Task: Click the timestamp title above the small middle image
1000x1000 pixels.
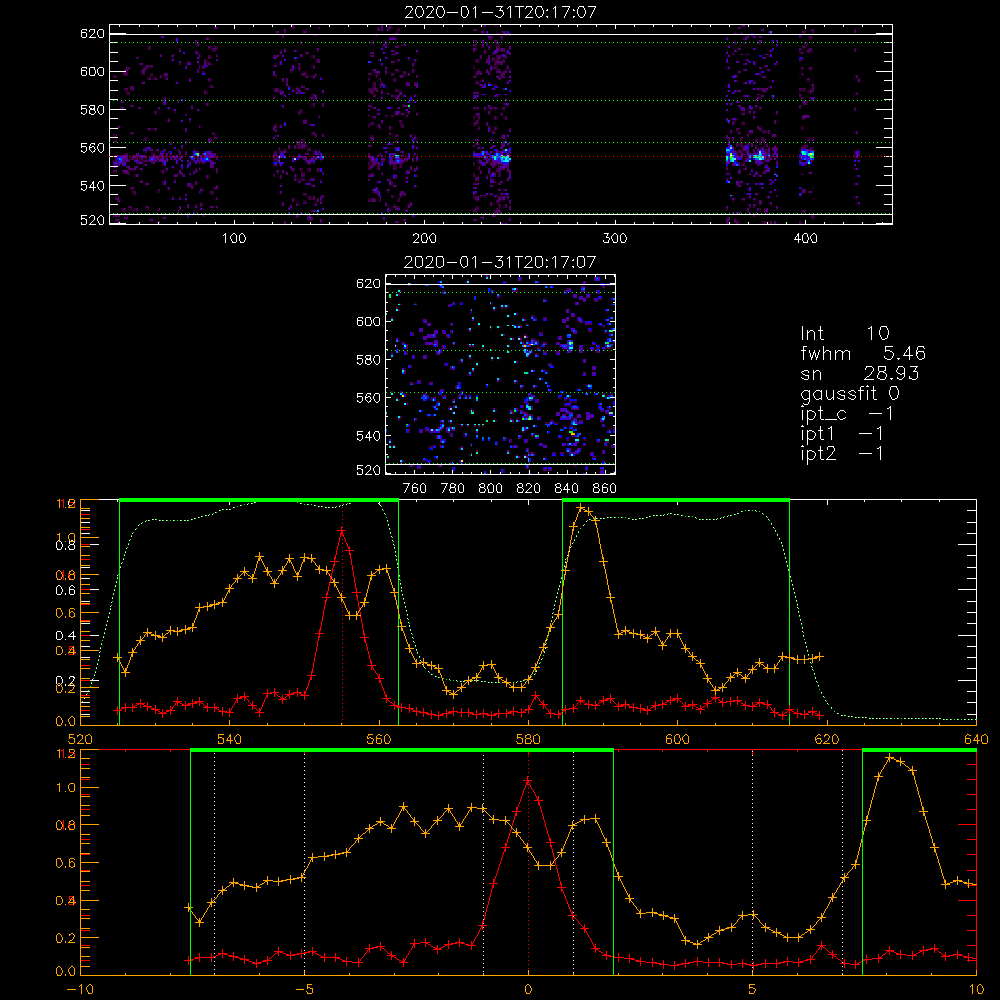Action: (501, 262)
